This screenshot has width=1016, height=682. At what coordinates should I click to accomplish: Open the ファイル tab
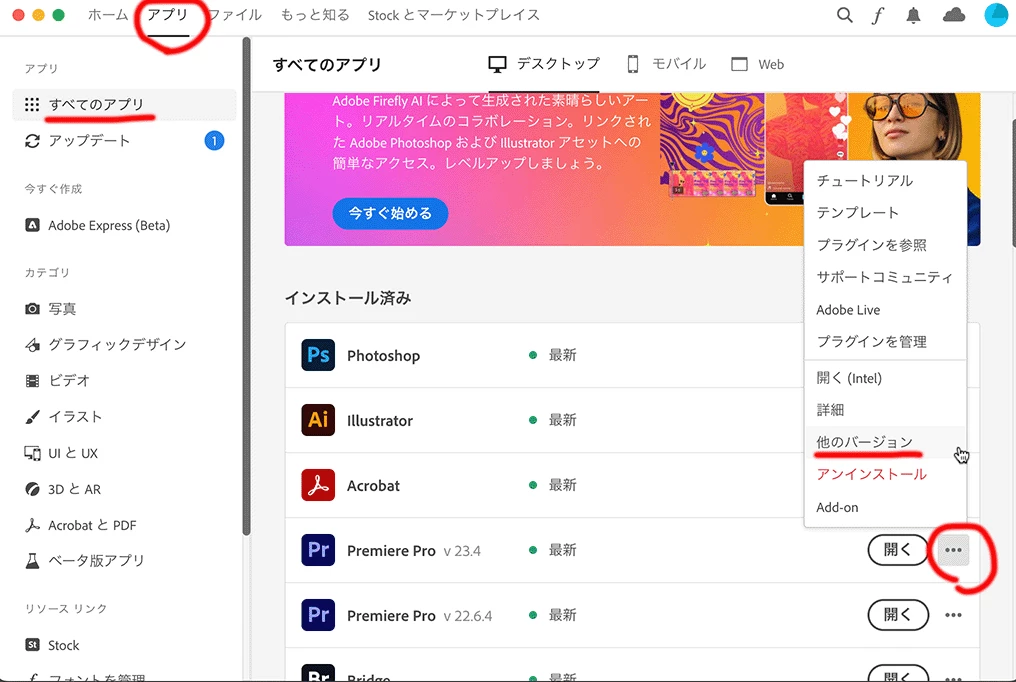tap(235, 15)
